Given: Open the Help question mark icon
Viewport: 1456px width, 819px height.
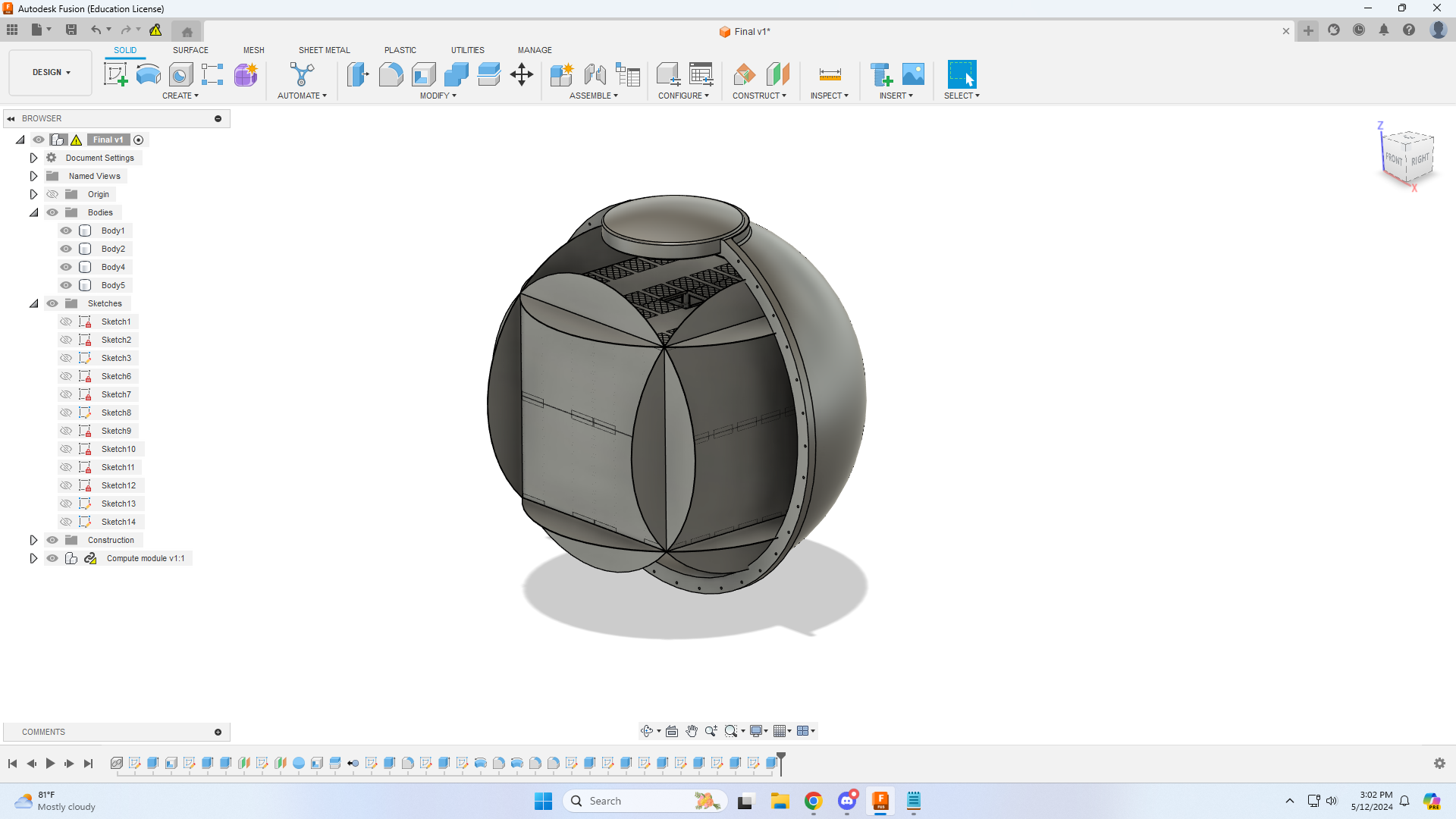Looking at the screenshot, I should click(x=1409, y=30).
